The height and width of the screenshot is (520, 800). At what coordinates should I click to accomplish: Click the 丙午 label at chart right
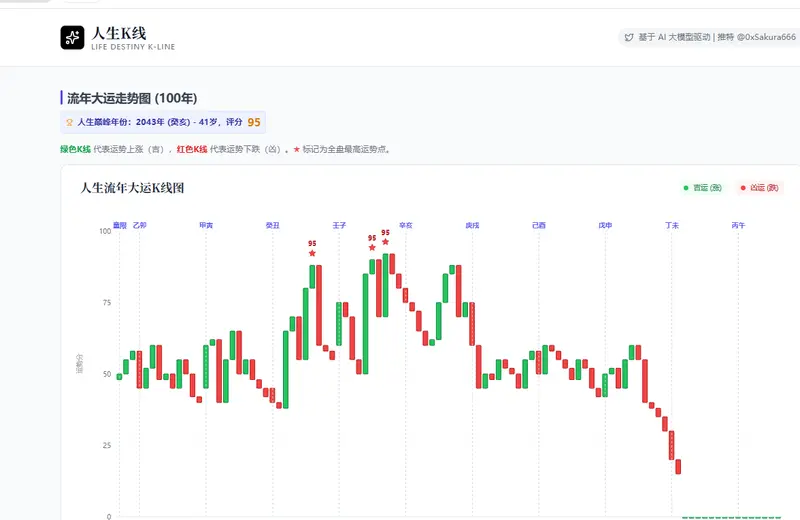point(738,226)
